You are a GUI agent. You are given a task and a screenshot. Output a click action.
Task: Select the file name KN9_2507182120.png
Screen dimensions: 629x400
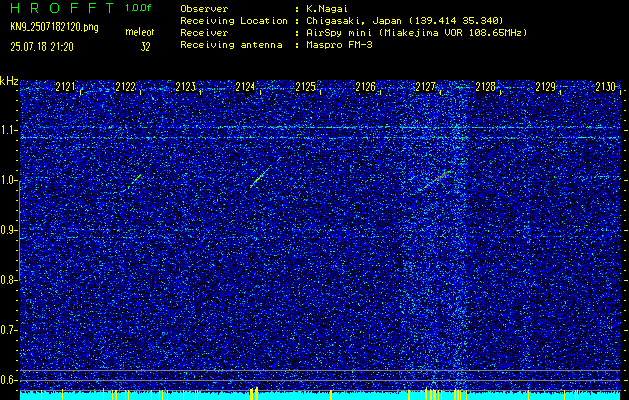(x=54, y=28)
